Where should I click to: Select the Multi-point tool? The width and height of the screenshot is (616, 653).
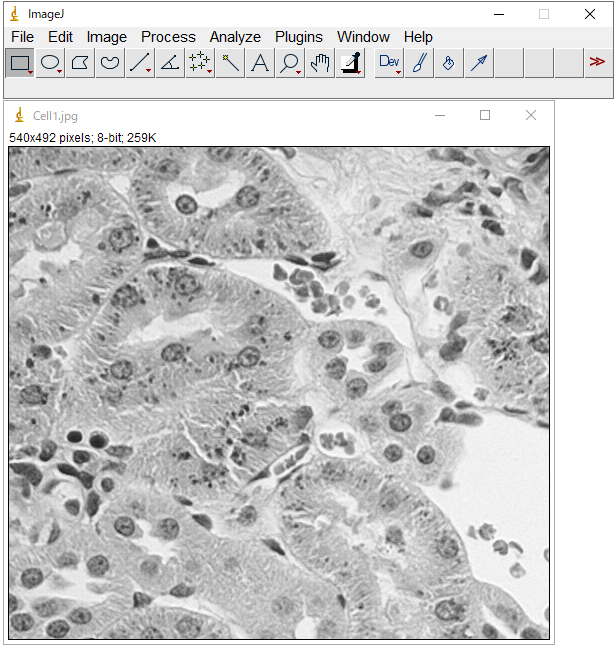(x=200, y=64)
